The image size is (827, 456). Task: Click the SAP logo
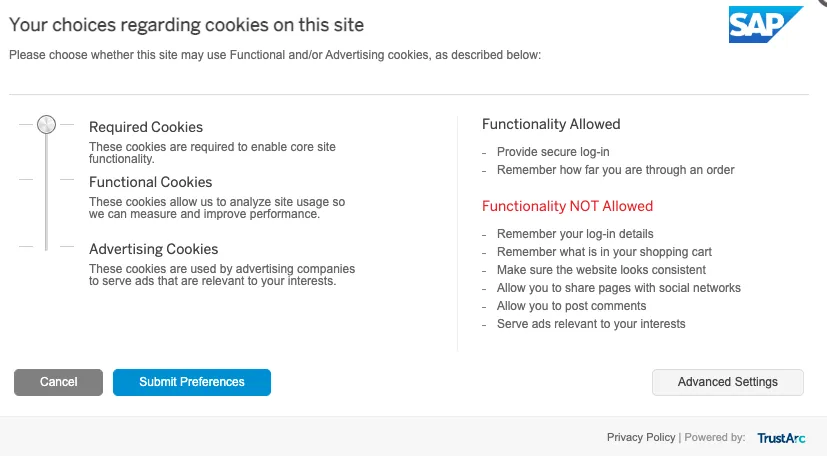pos(764,25)
